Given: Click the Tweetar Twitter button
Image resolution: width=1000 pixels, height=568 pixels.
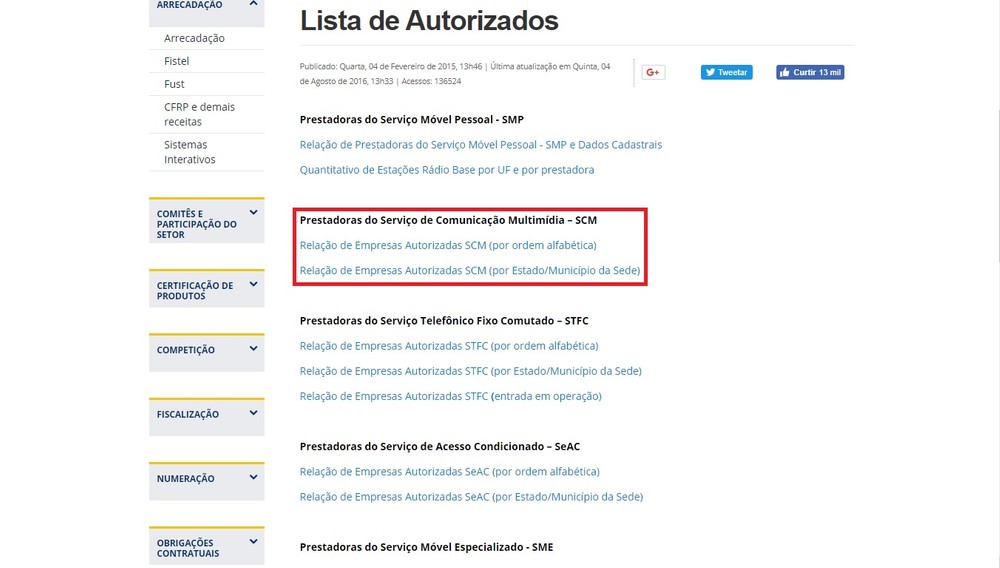Looking at the screenshot, I should pyautogui.click(x=726, y=72).
